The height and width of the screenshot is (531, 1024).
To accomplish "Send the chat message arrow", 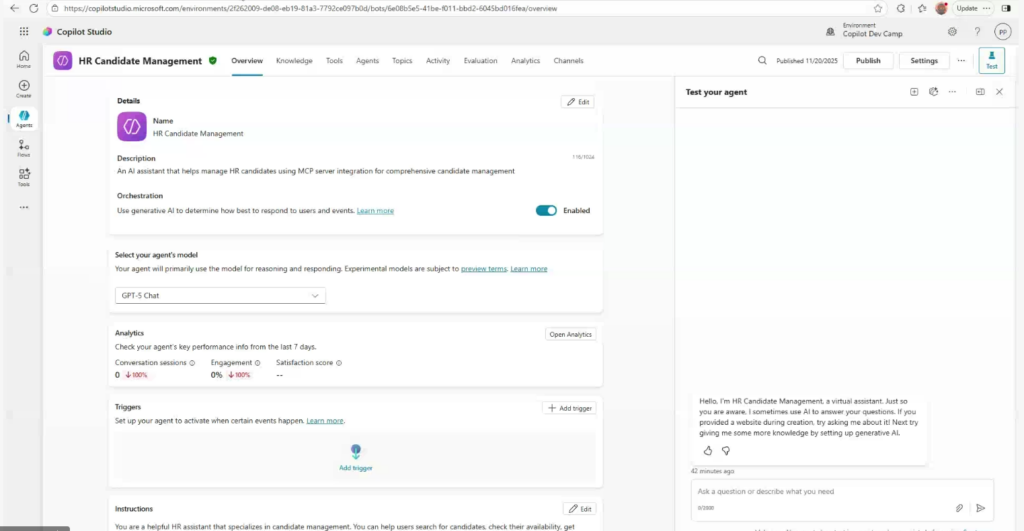I will click(980, 507).
